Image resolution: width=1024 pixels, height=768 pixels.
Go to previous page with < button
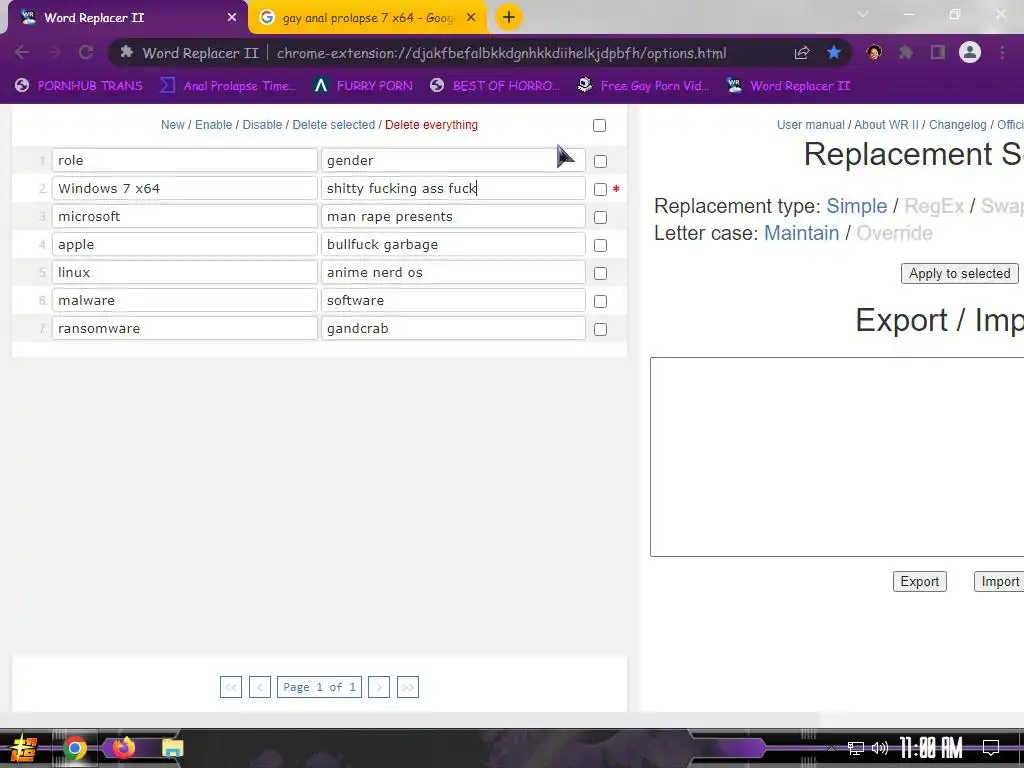pos(260,687)
